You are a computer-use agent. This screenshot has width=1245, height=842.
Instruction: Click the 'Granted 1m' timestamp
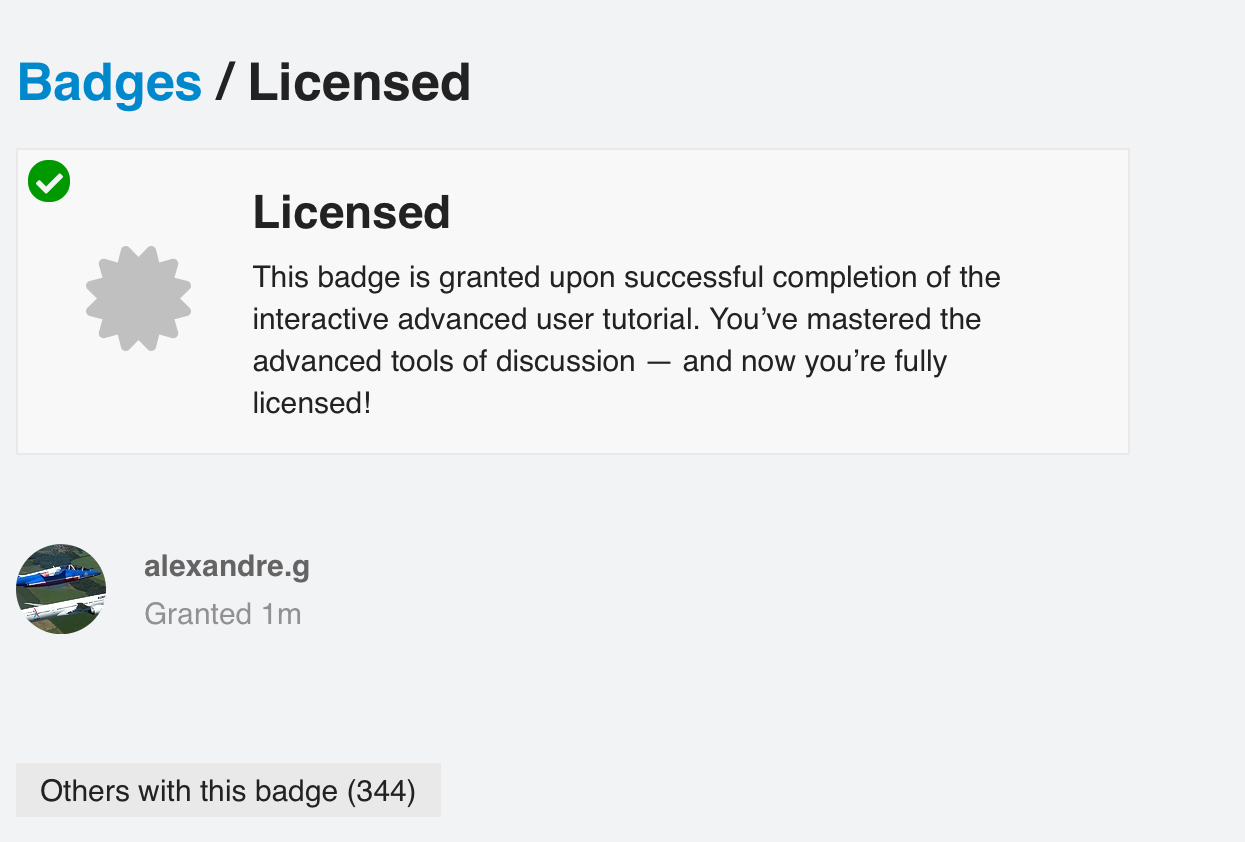222,614
